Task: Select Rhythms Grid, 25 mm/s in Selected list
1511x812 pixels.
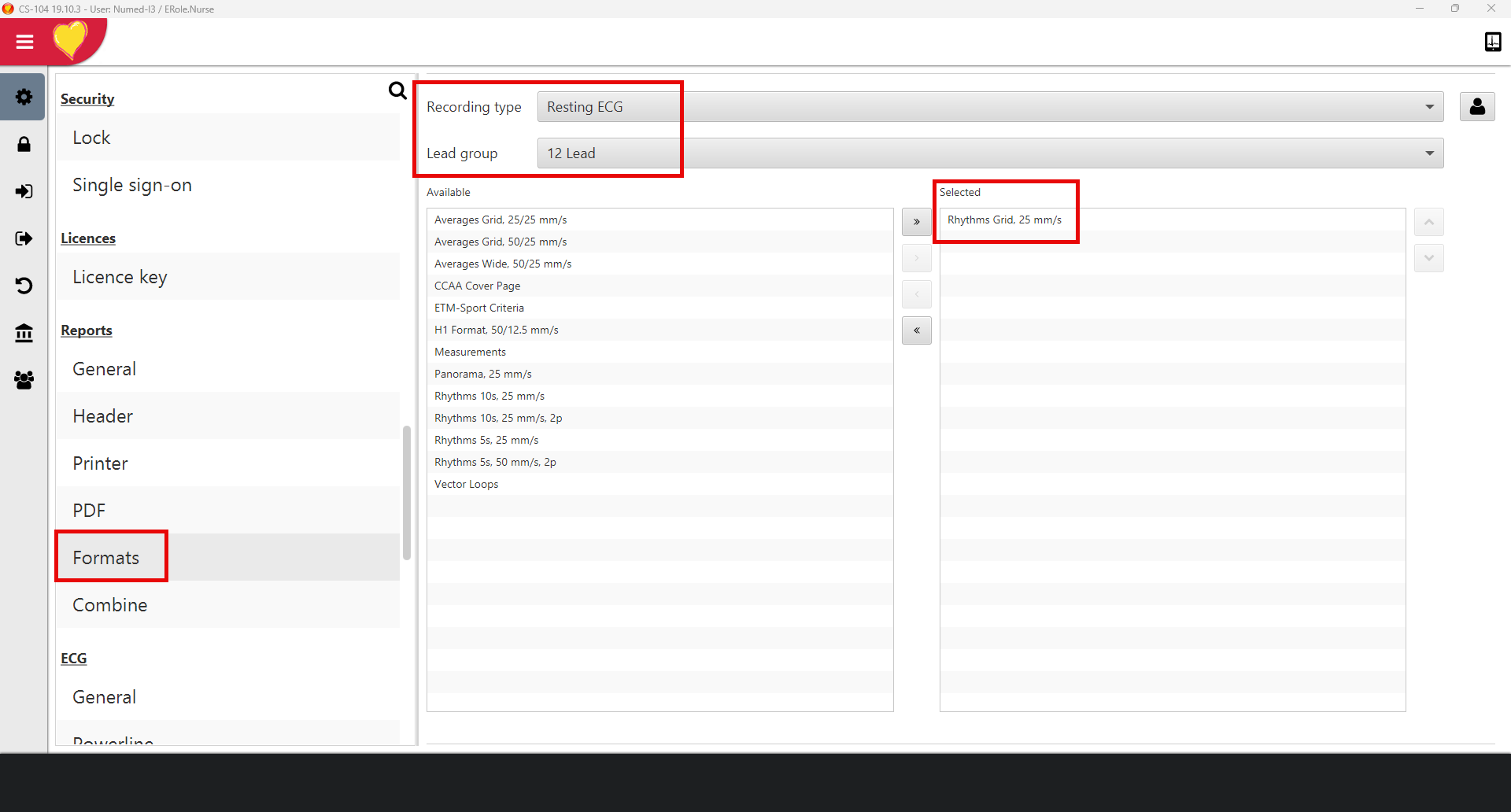Action: 1004,220
